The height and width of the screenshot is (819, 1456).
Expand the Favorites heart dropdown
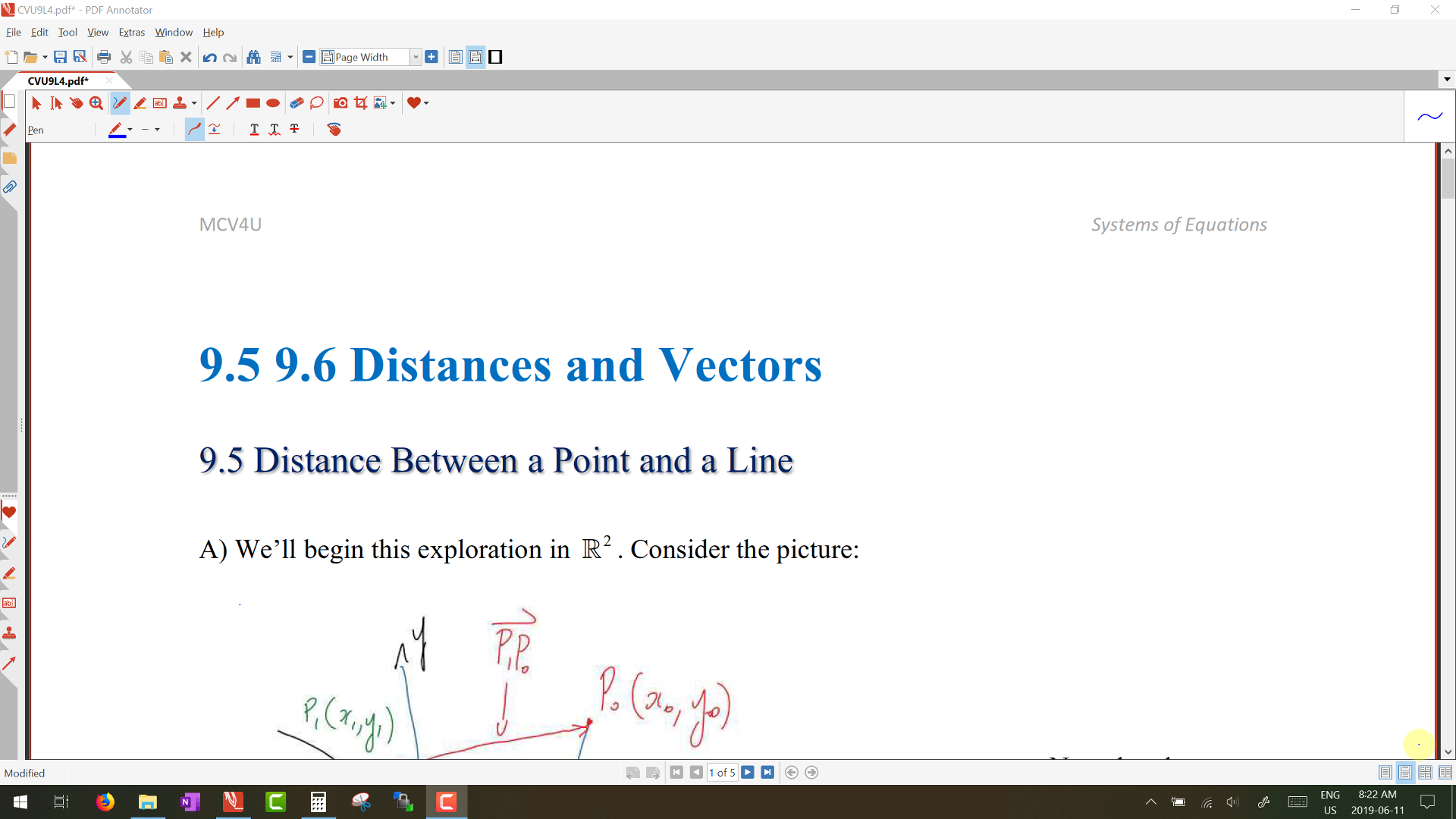click(x=426, y=103)
